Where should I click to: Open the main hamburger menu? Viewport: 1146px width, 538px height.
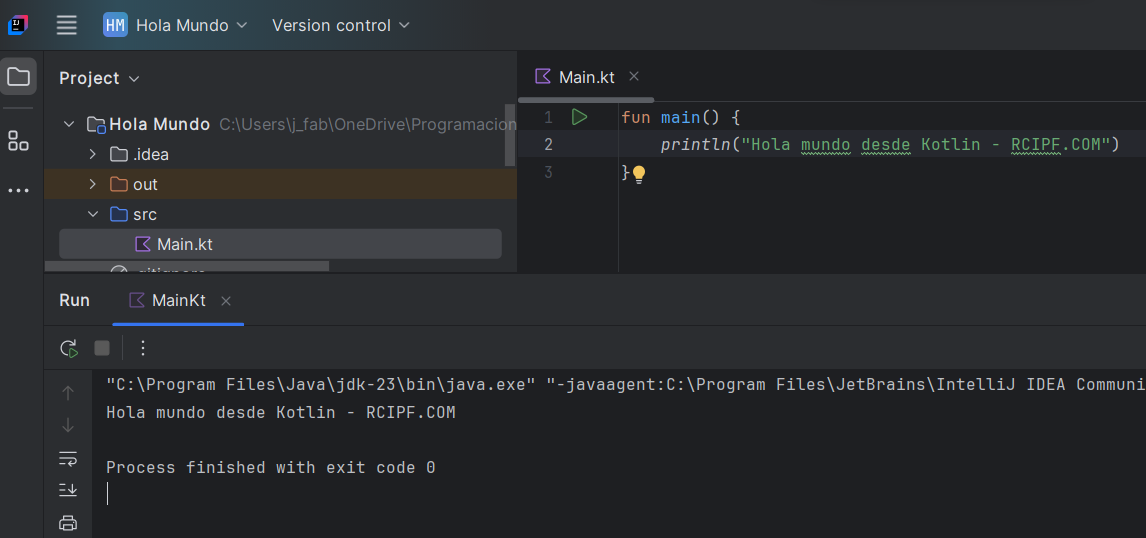[x=66, y=25]
